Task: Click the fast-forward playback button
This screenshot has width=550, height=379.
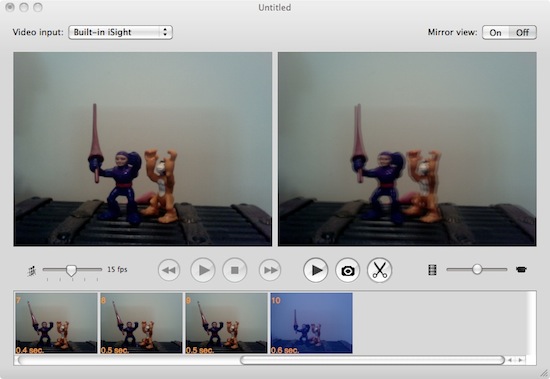Action: [270, 270]
